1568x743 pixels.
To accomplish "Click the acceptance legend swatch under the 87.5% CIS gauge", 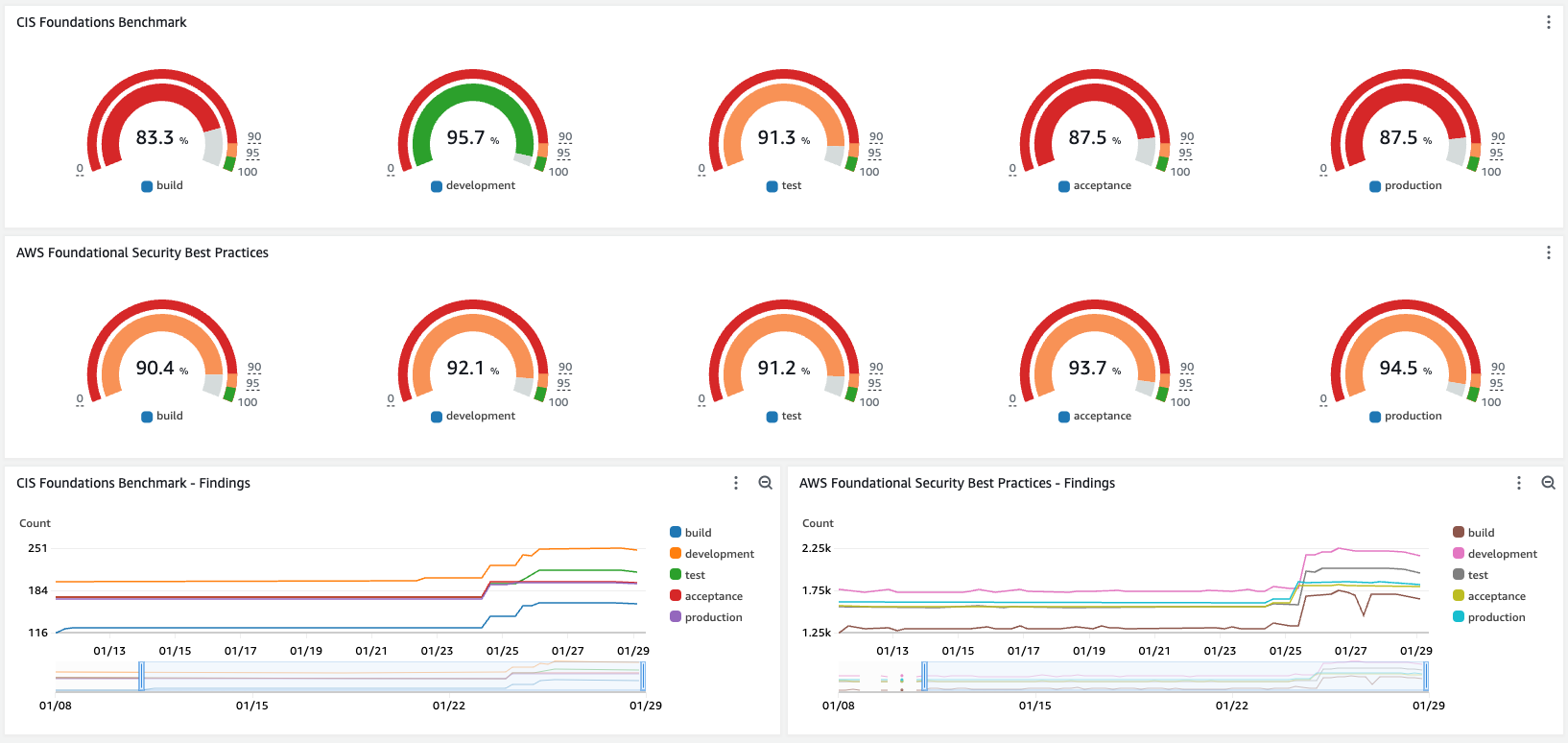I will (1064, 186).
